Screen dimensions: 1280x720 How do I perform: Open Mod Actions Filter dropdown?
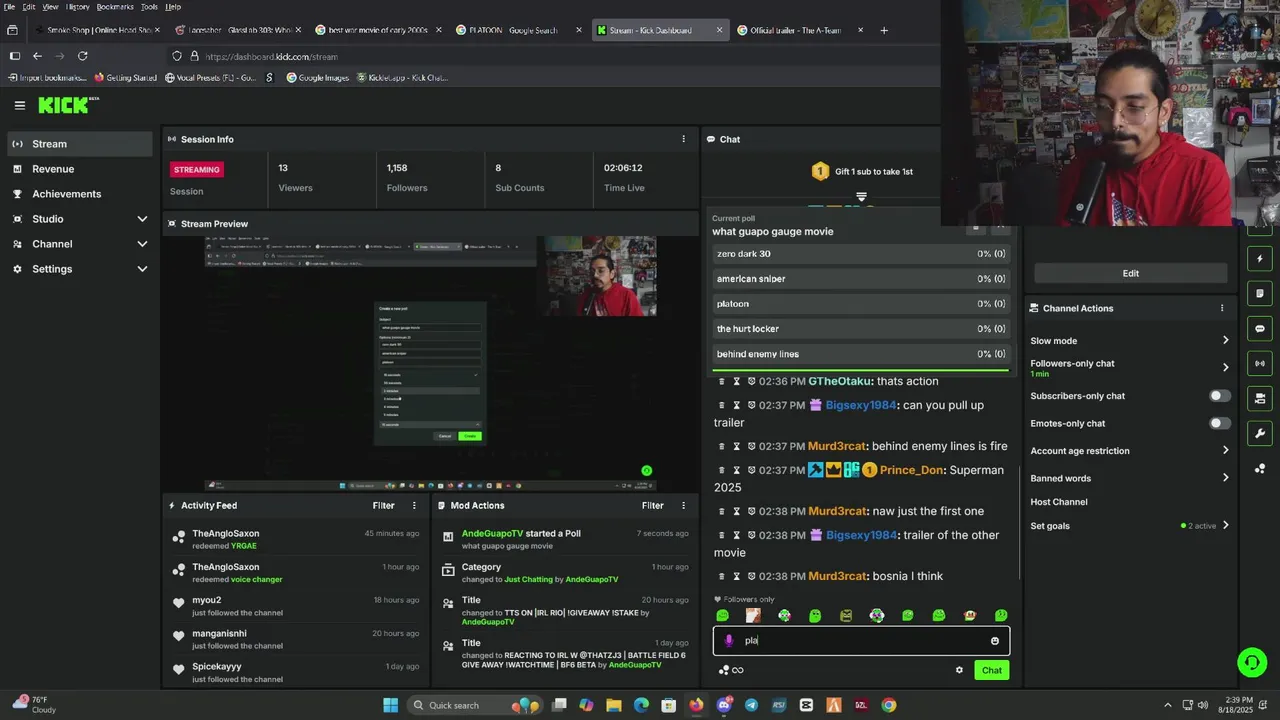(653, 506)
